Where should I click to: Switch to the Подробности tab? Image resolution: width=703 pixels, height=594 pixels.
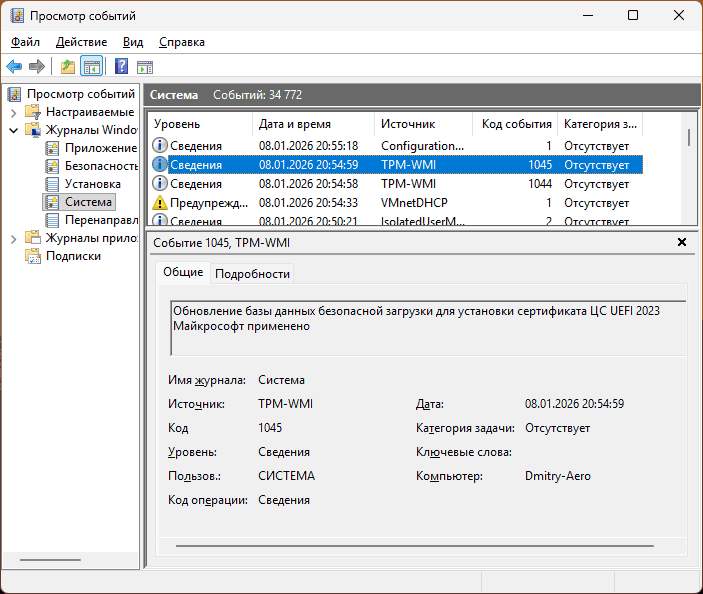[252, 273]
